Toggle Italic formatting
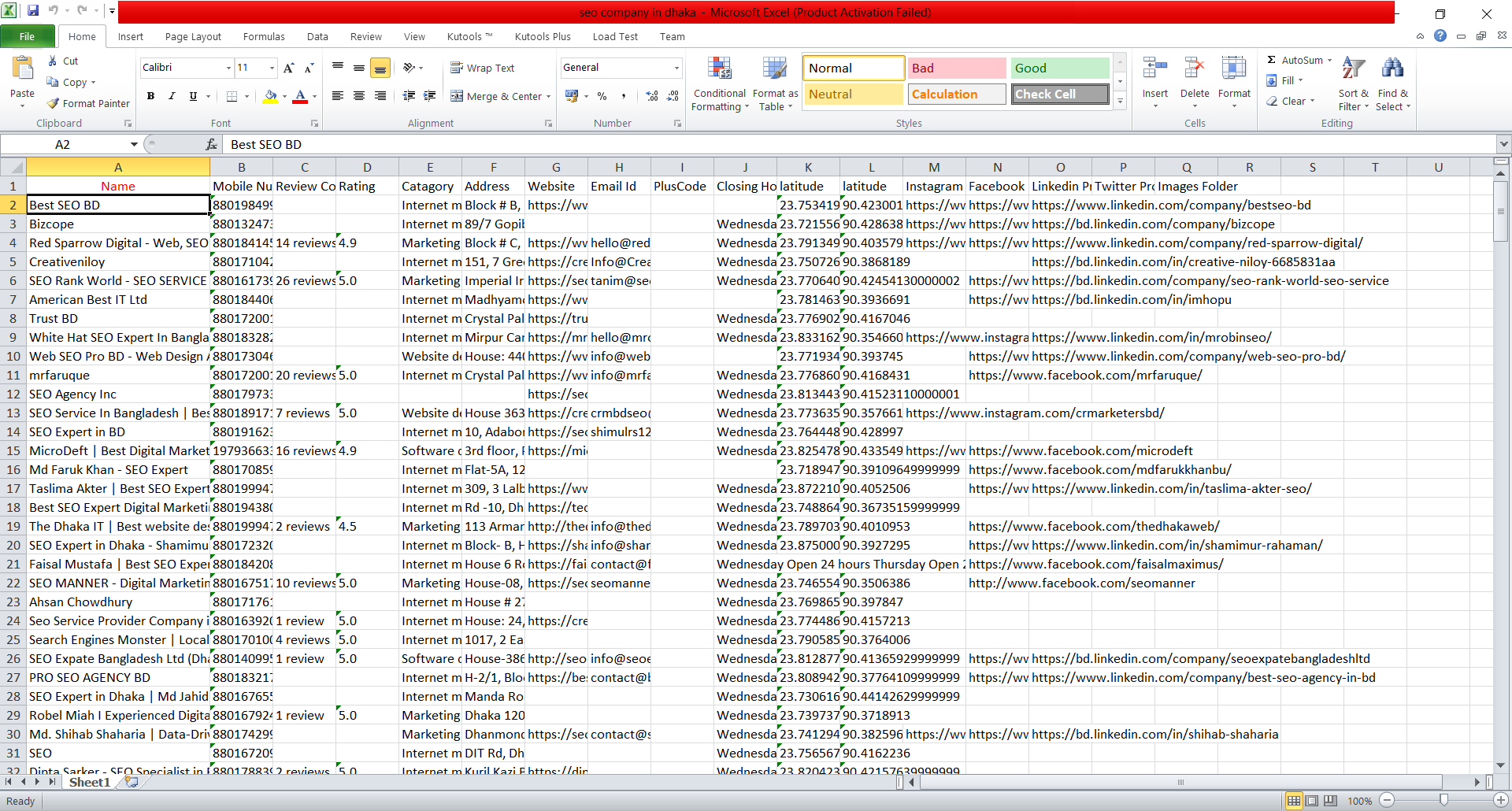The image size is (1512, 811). coord(172,96)
